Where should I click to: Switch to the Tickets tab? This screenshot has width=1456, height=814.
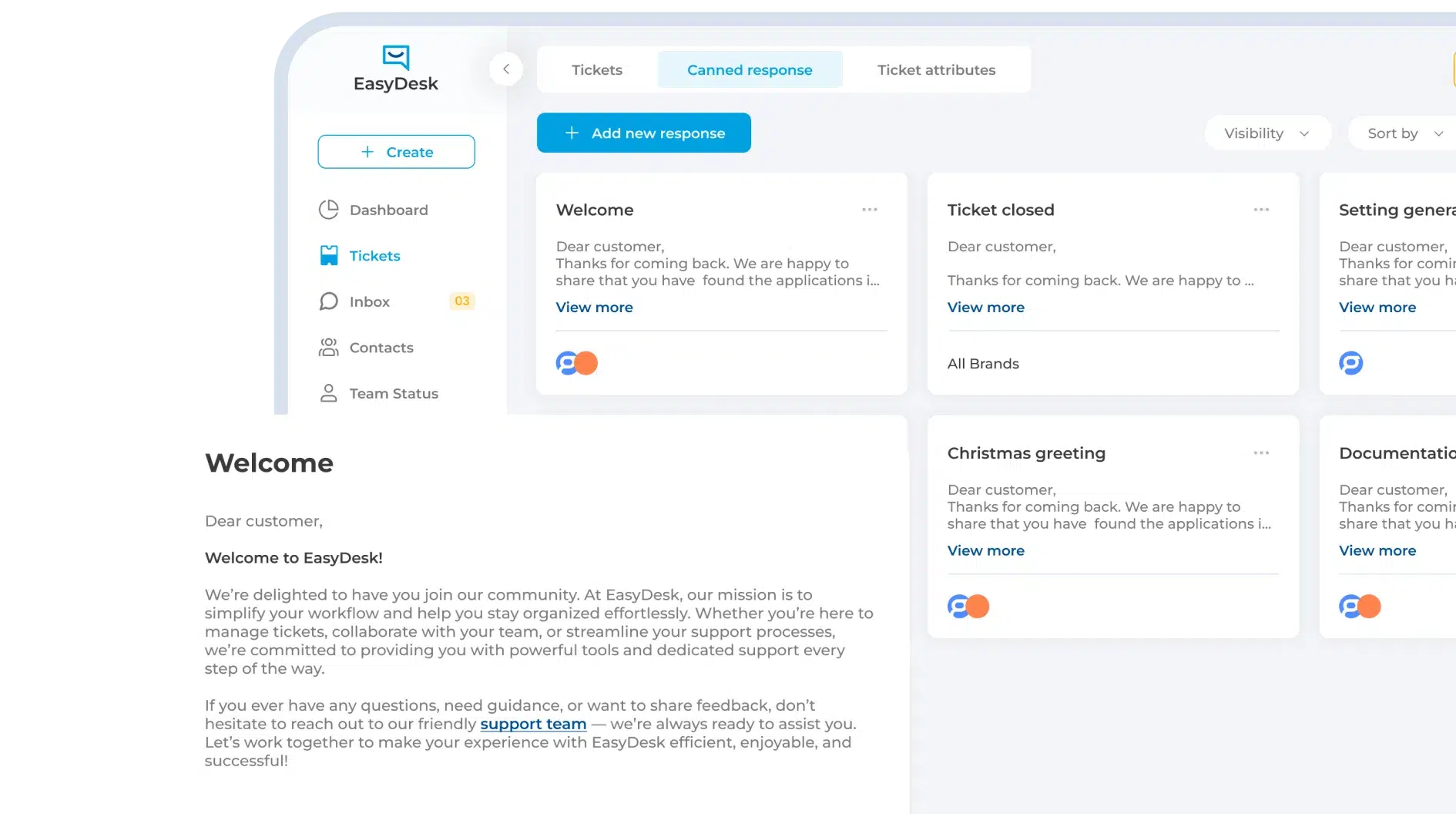click(x=597, y=69)
